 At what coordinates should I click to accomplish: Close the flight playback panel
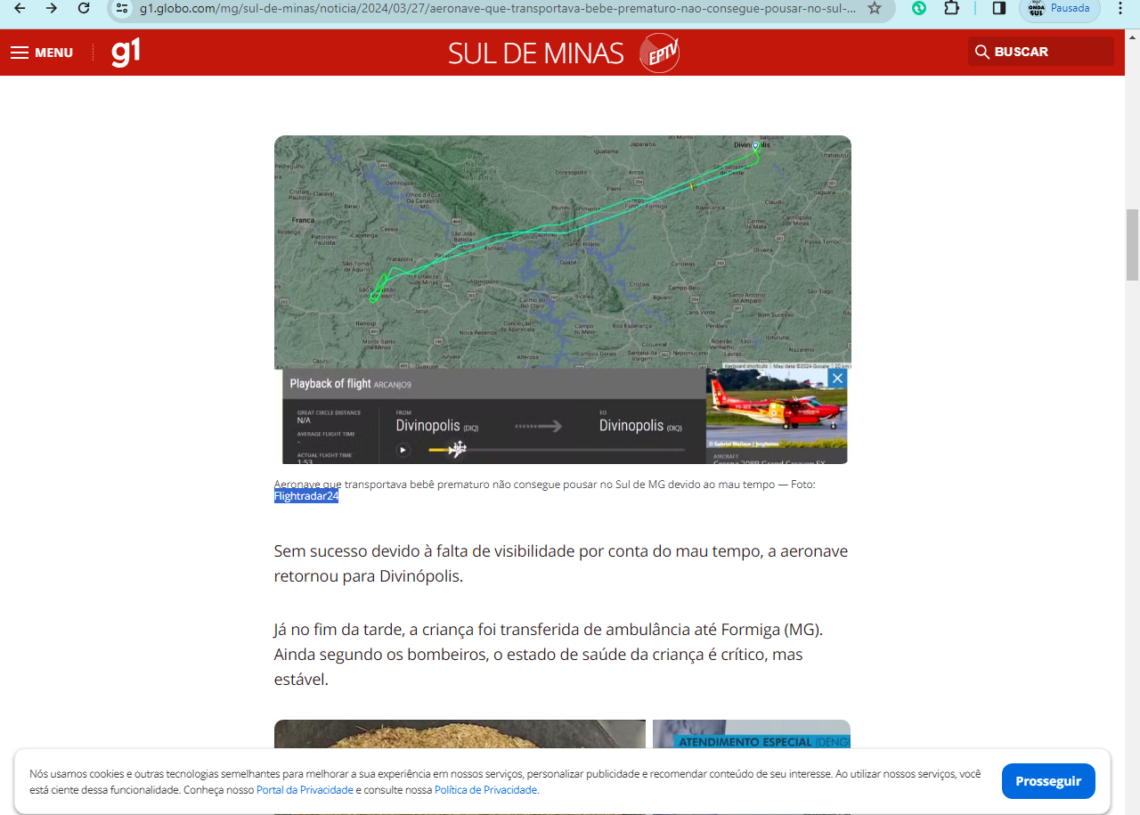[838, 378]
